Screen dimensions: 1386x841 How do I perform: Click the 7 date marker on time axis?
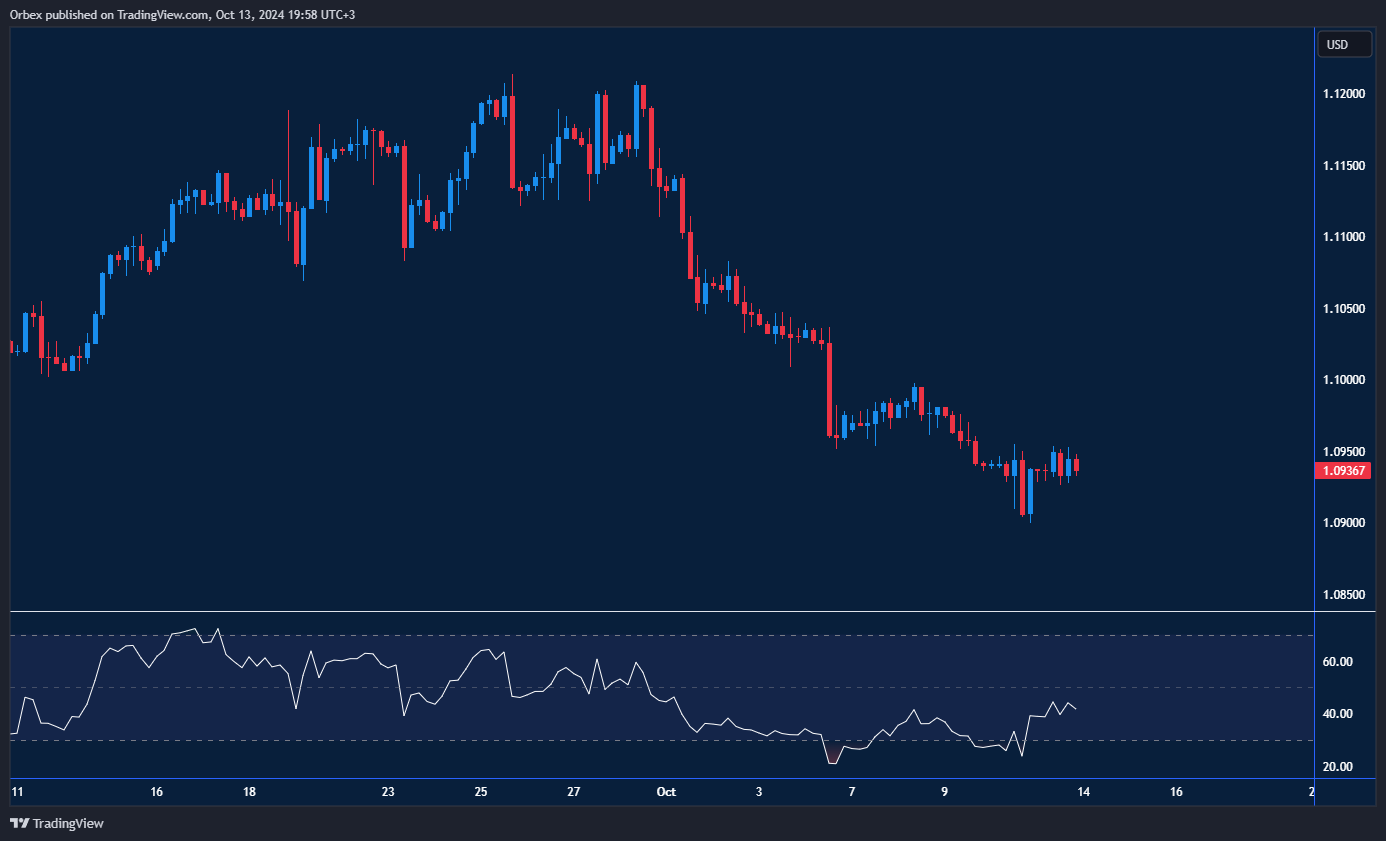coord(852,792)
